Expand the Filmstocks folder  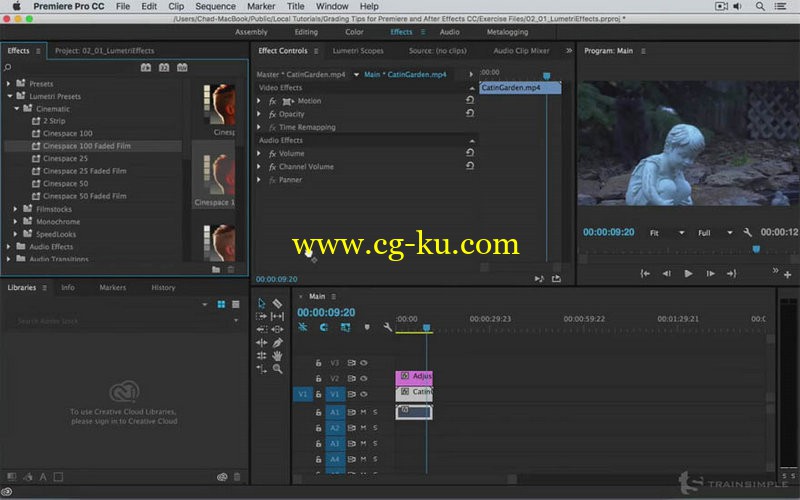[15, 209]
